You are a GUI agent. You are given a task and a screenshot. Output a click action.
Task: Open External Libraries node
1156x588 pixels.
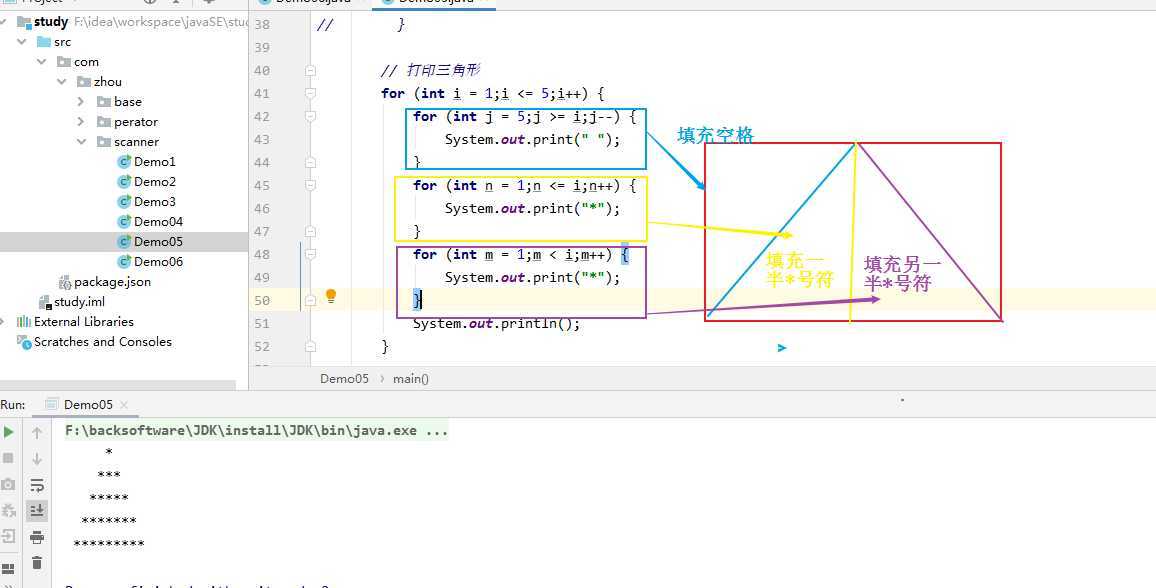[84, 321]
